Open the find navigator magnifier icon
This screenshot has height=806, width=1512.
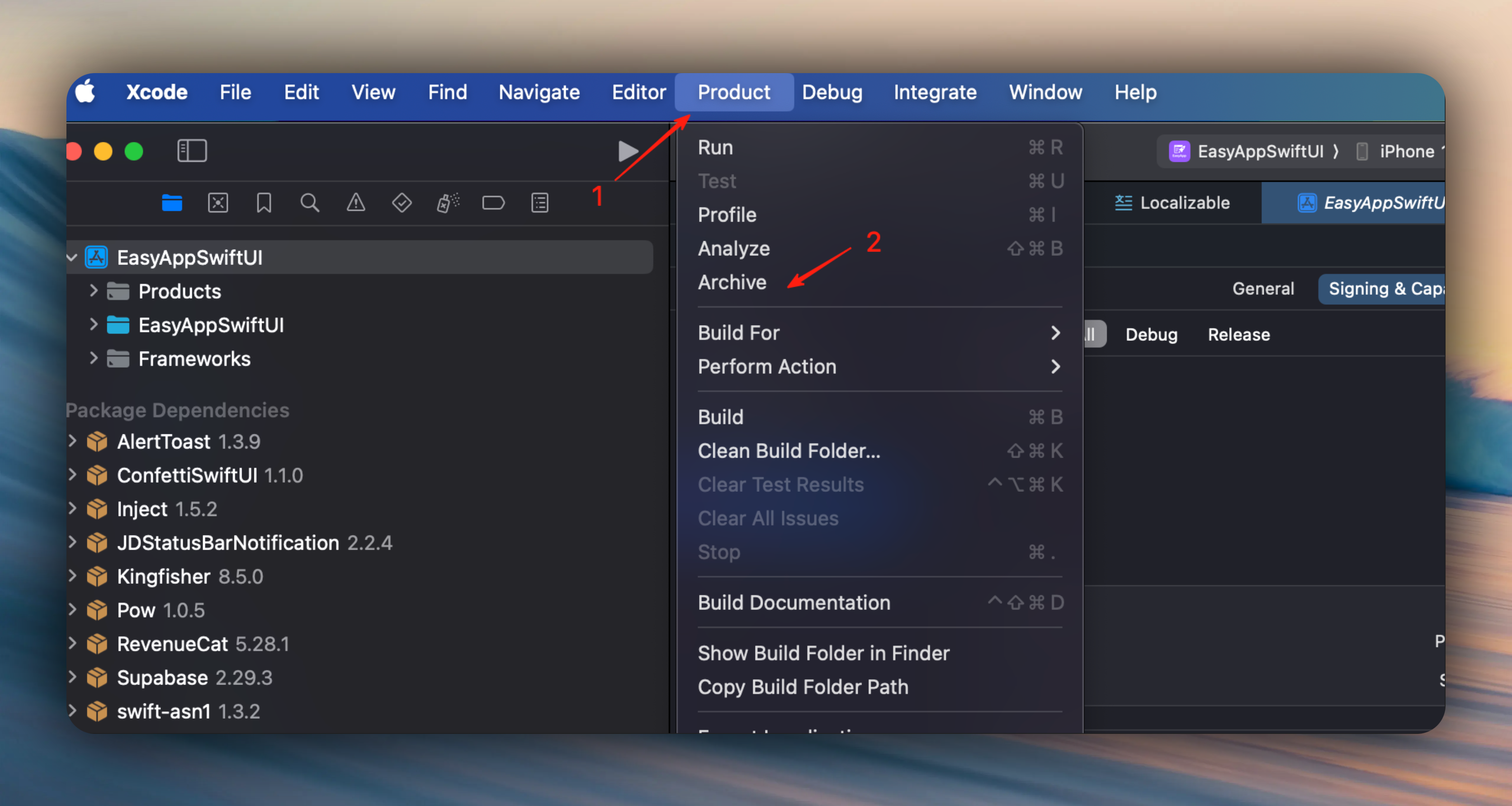point(309,203)
